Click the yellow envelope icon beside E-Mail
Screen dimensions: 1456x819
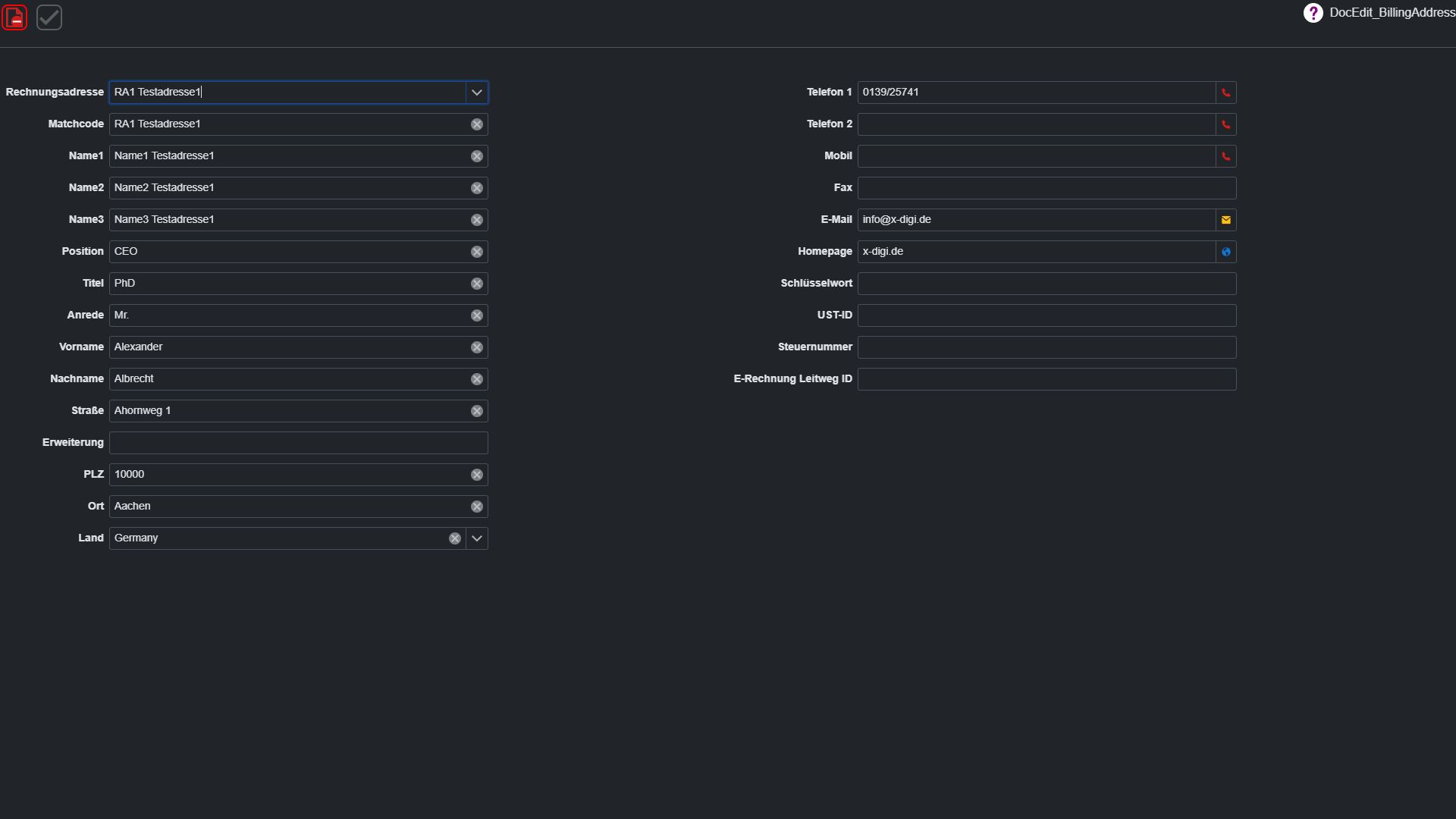[x=1226, y=220]
